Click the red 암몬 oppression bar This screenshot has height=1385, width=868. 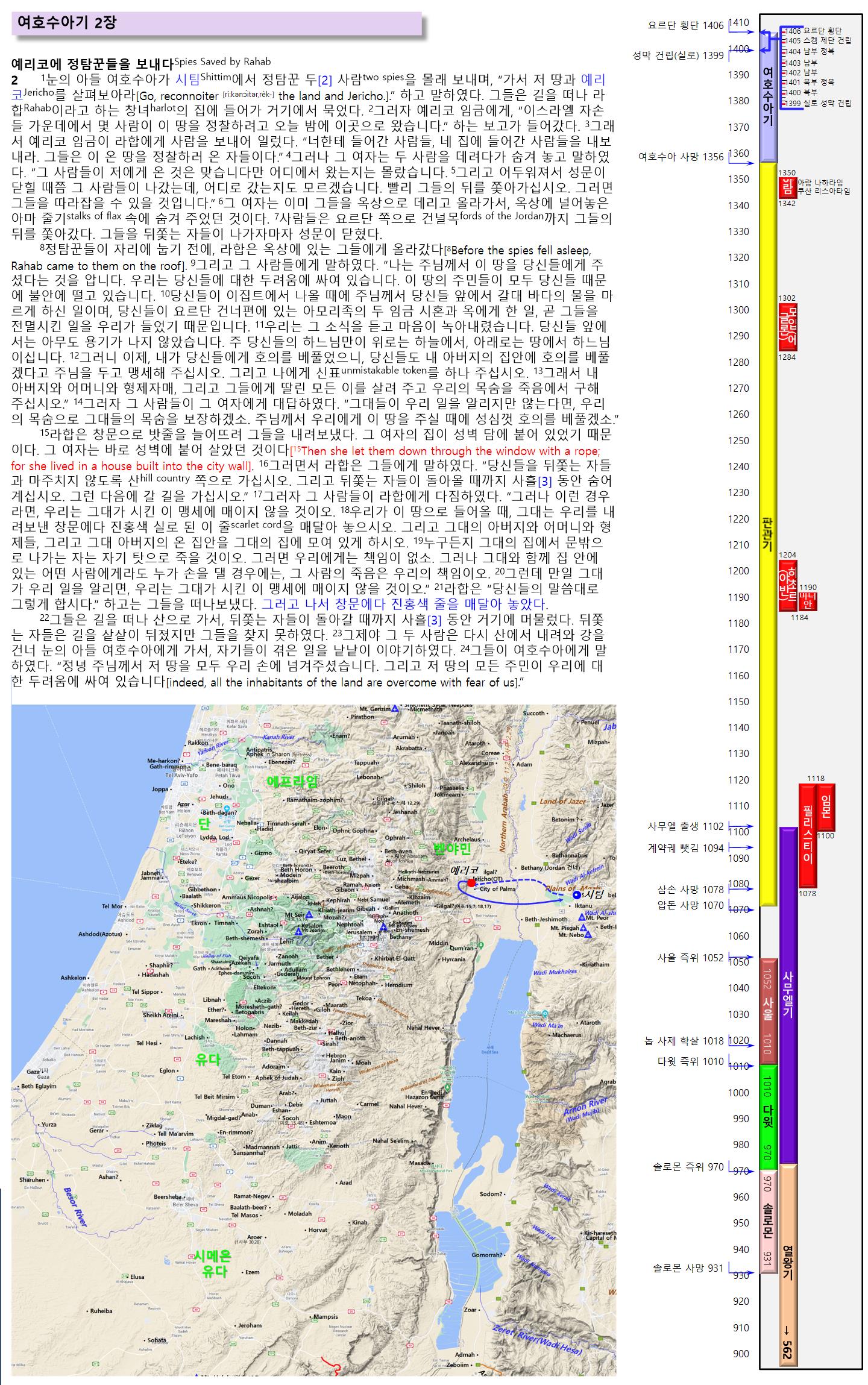(x=826, y=807)
